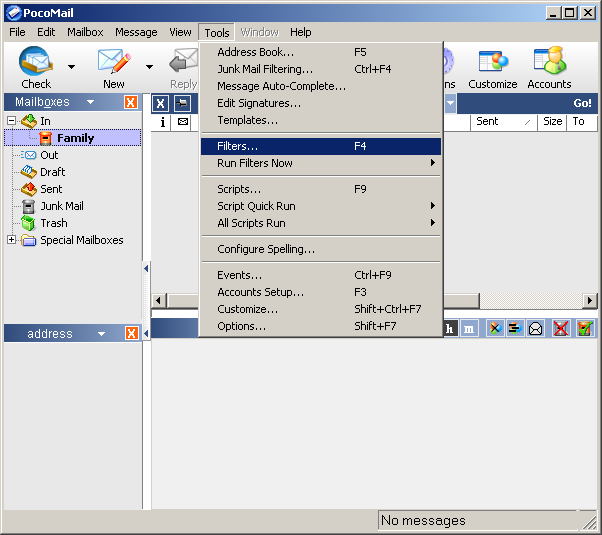Click the red X icon in preview toolbar
602x535 pixels.
(562, 328)
